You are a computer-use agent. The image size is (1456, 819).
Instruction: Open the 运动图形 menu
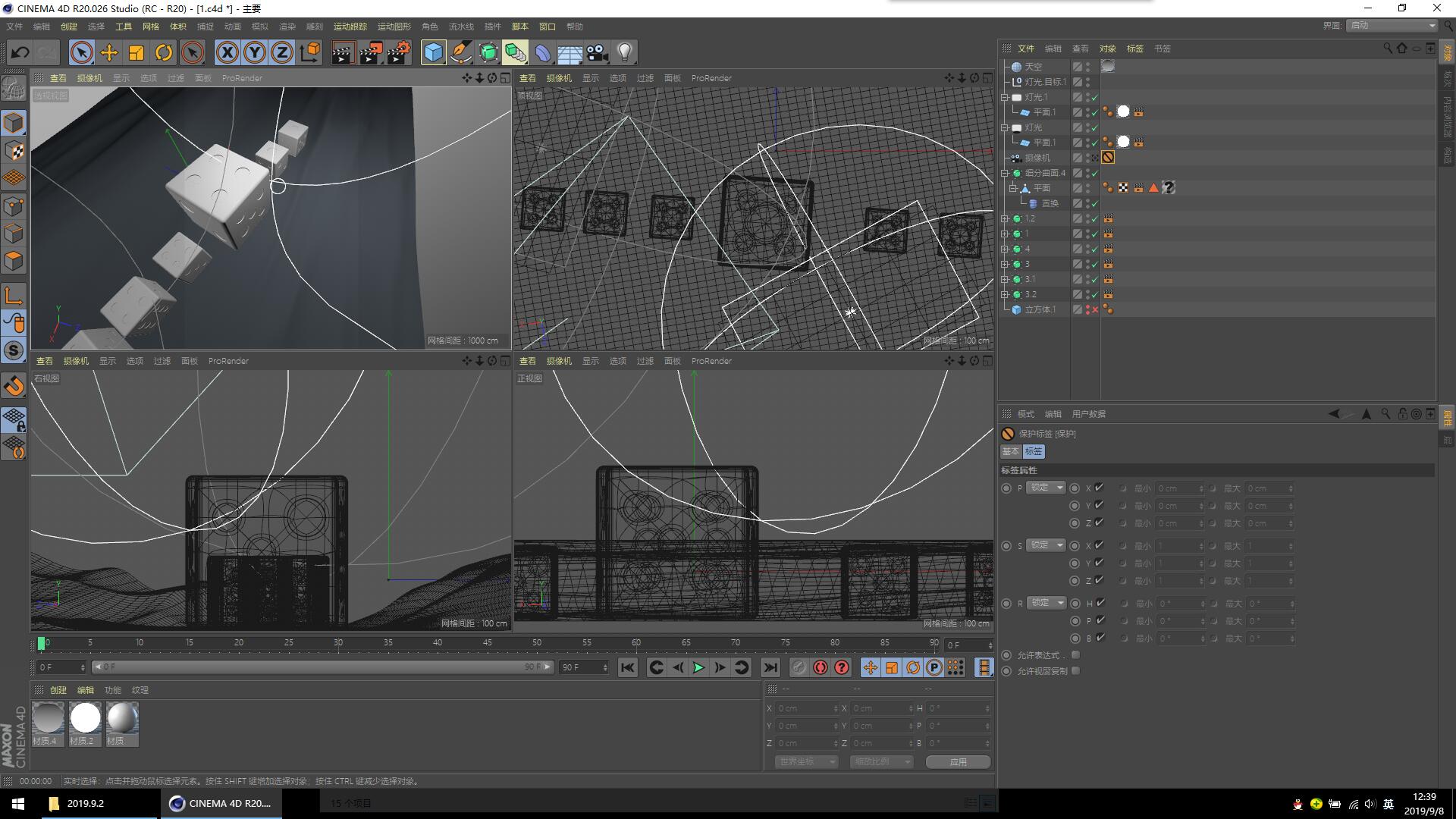[x=394, y=27]
